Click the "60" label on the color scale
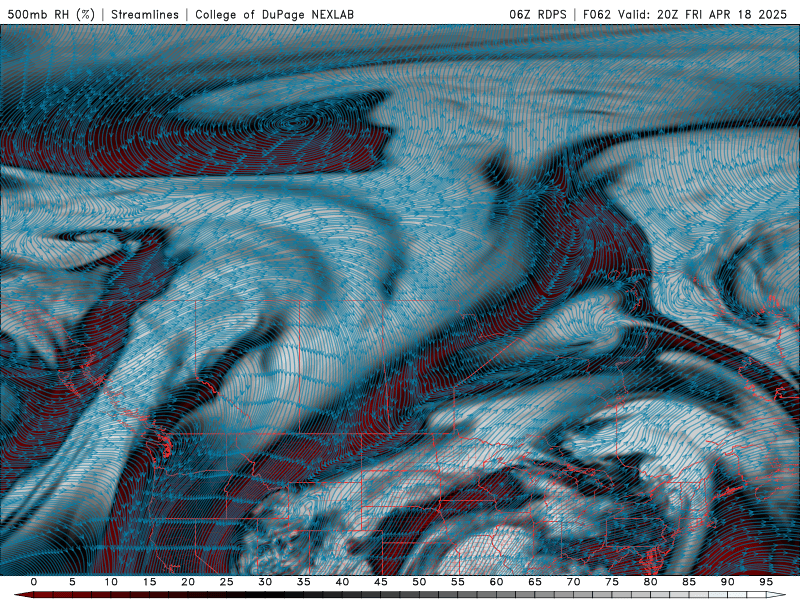This screenshot has width=800, height=600. (496, 582)
